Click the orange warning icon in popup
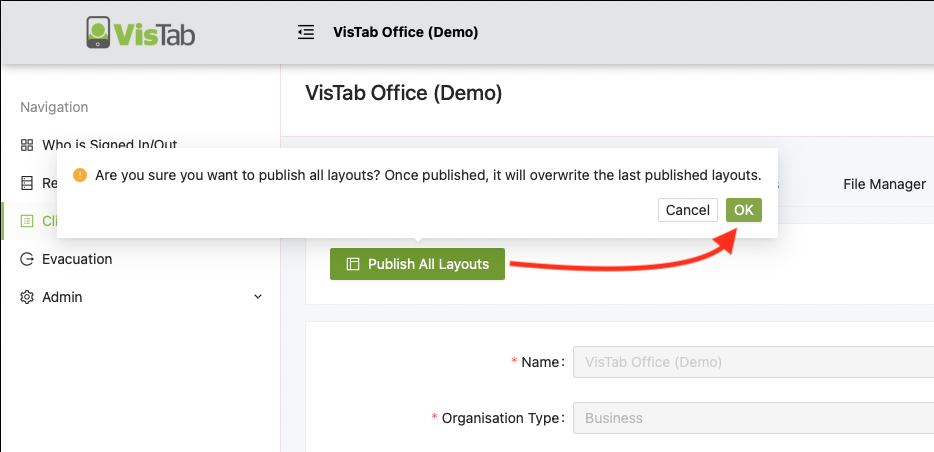 click(x=80, y=176)
